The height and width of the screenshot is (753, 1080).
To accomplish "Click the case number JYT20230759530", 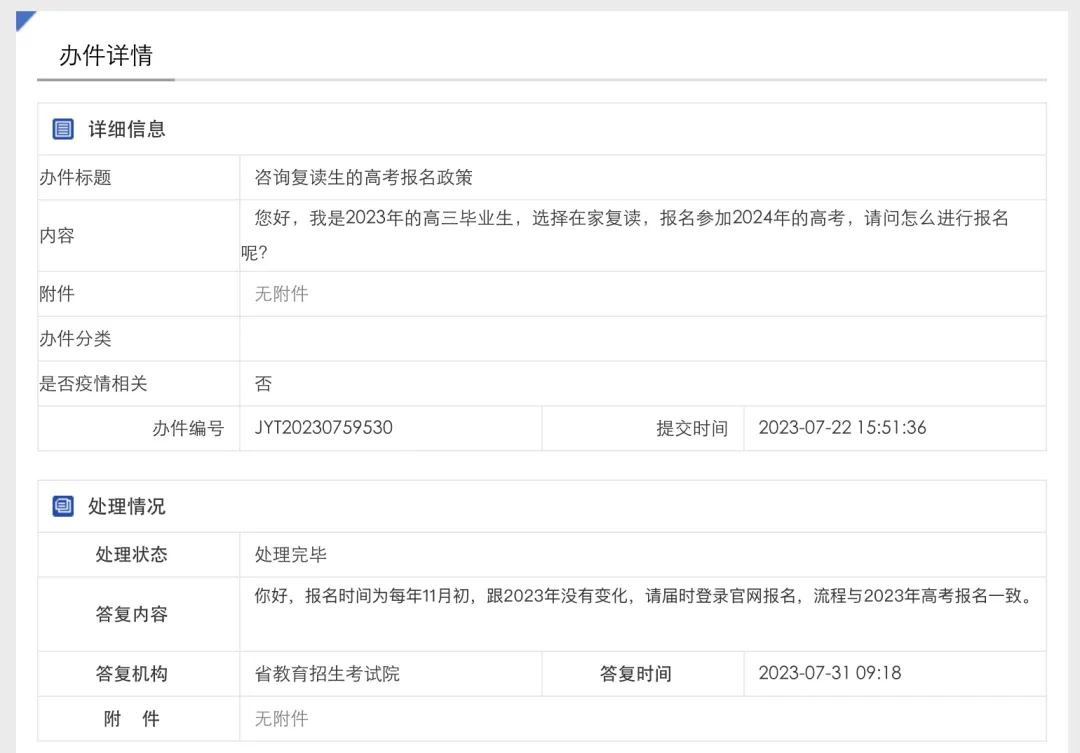I will pos(323,428).
